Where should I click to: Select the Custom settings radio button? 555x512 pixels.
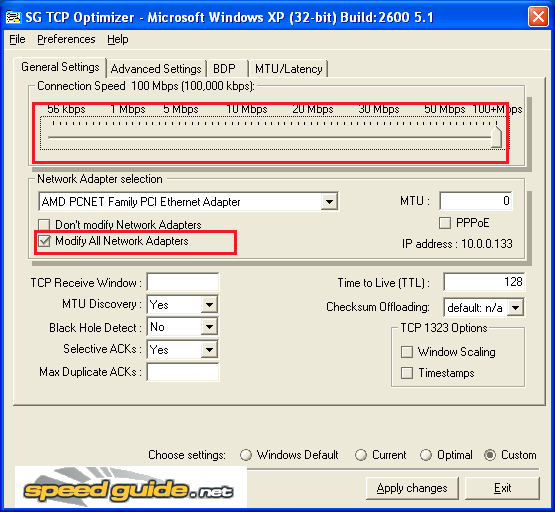[490, 455]
